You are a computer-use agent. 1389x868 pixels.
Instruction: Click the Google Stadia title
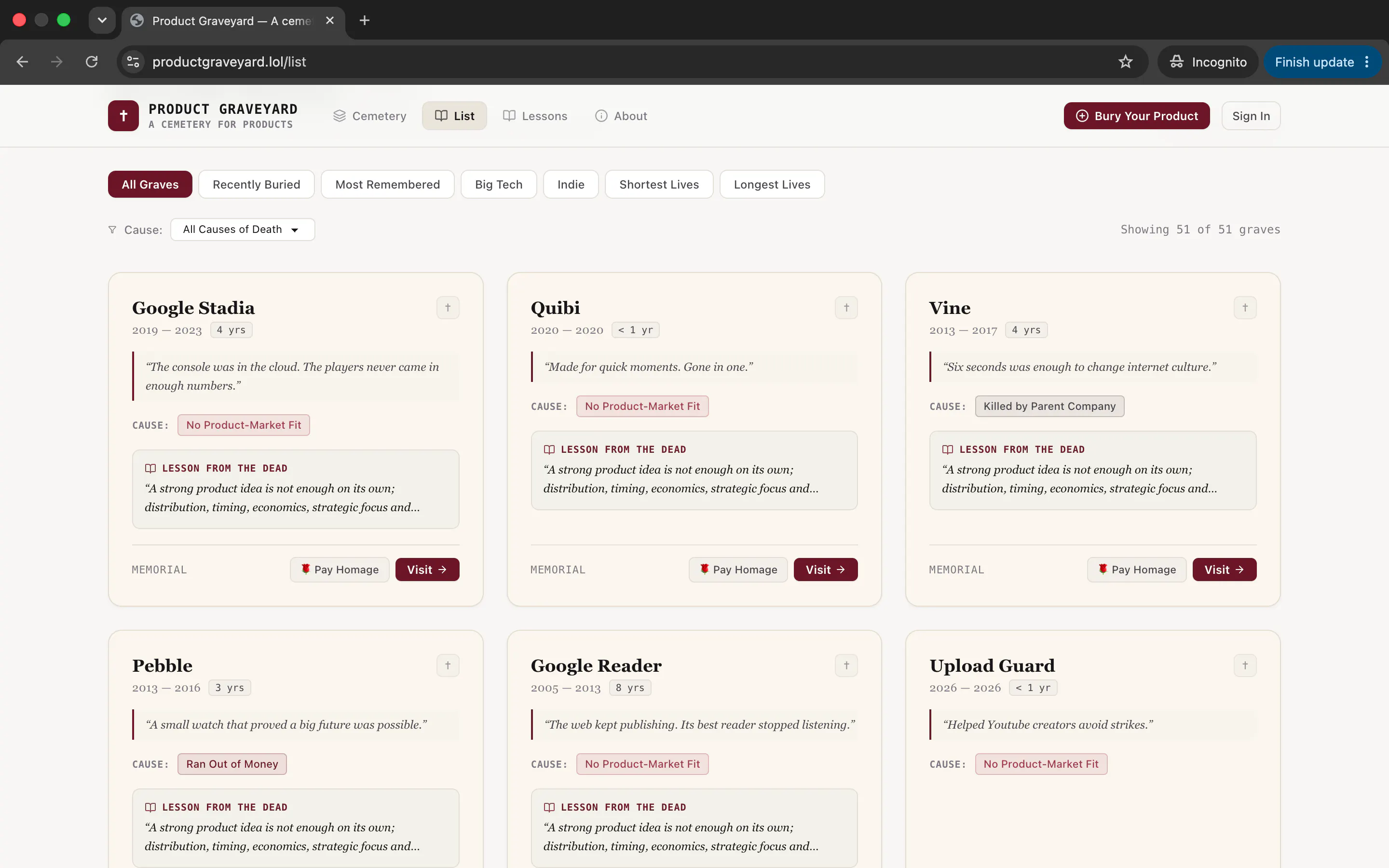pyautogui.click(x=193, y=308)
